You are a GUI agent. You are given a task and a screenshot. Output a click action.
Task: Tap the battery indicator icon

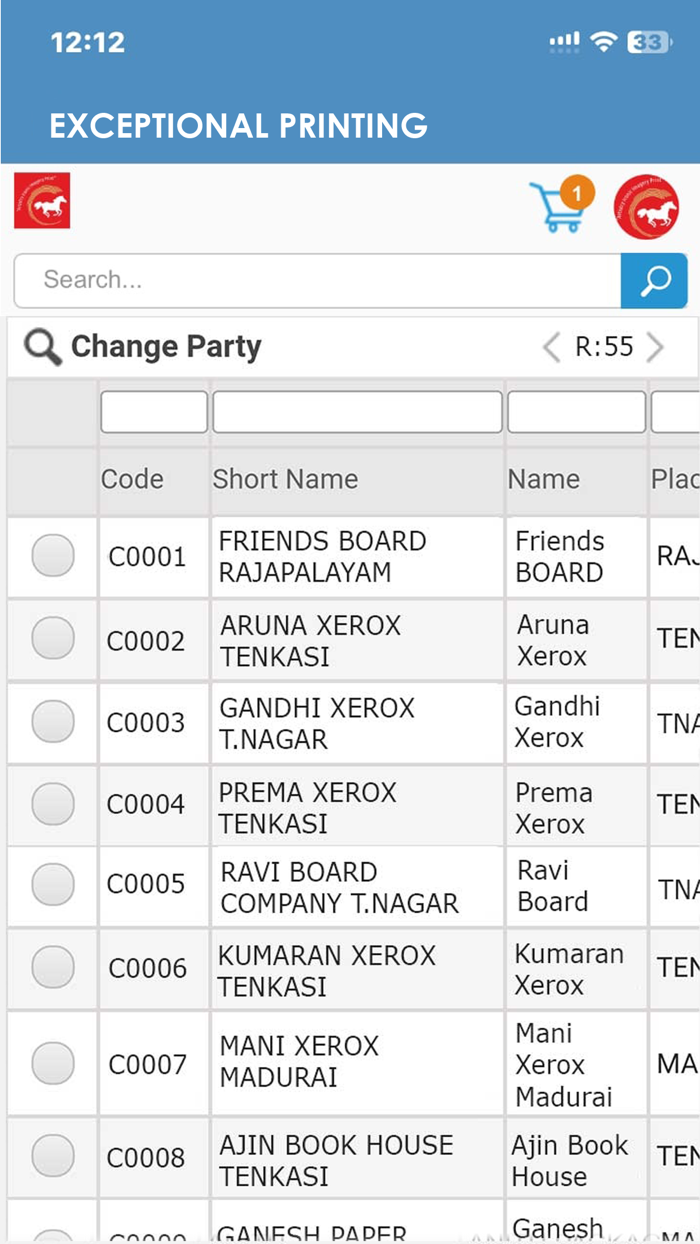[649, 42]
